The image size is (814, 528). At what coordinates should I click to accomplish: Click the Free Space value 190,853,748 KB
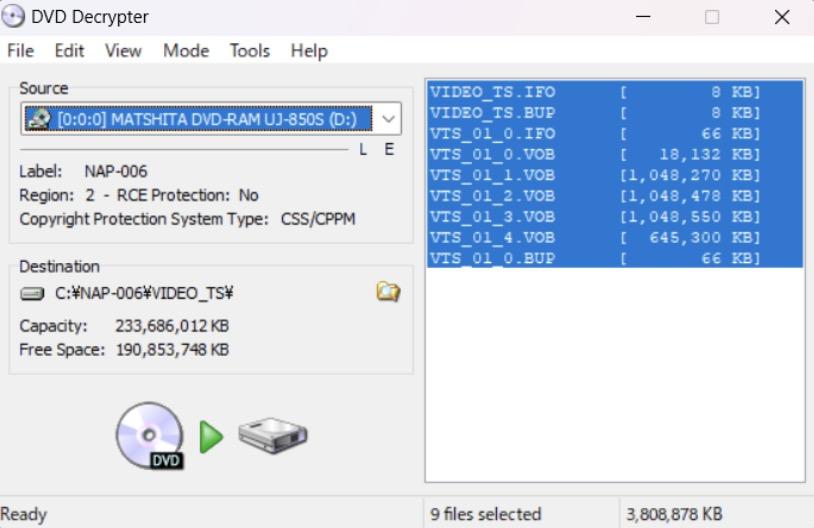(172, 349)
